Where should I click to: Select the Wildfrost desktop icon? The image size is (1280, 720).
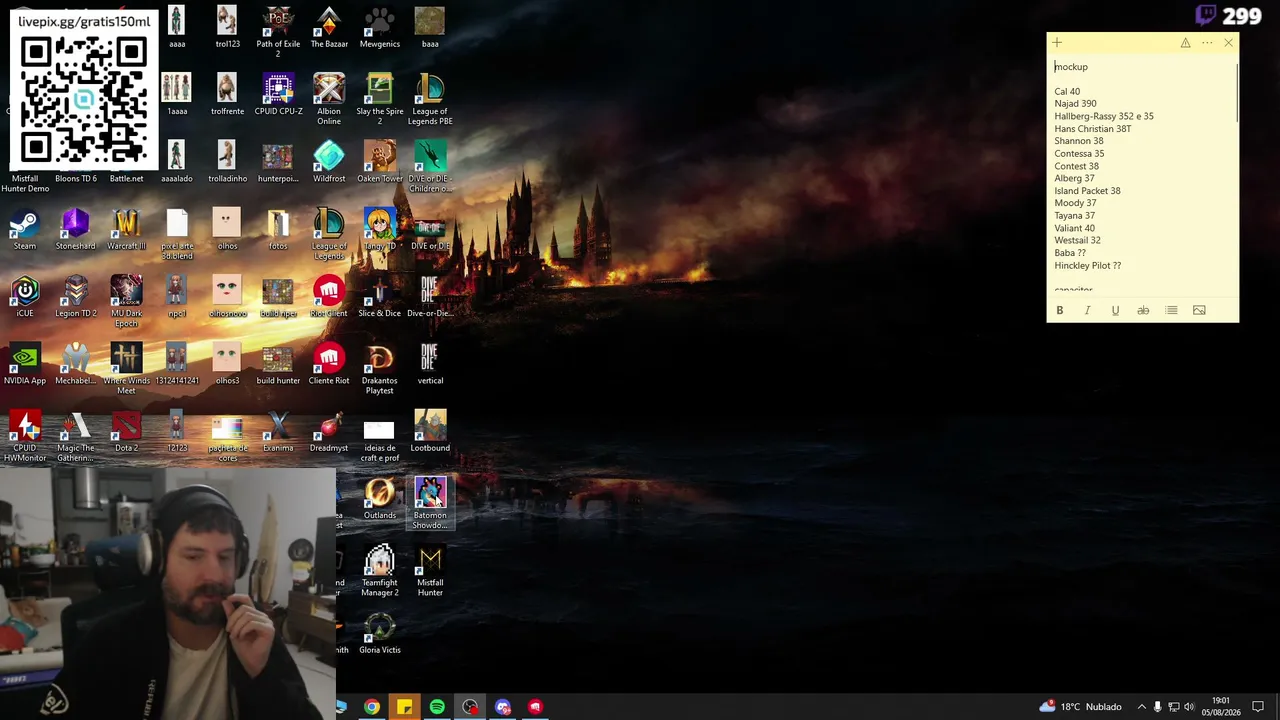click(x=329, y=162)
